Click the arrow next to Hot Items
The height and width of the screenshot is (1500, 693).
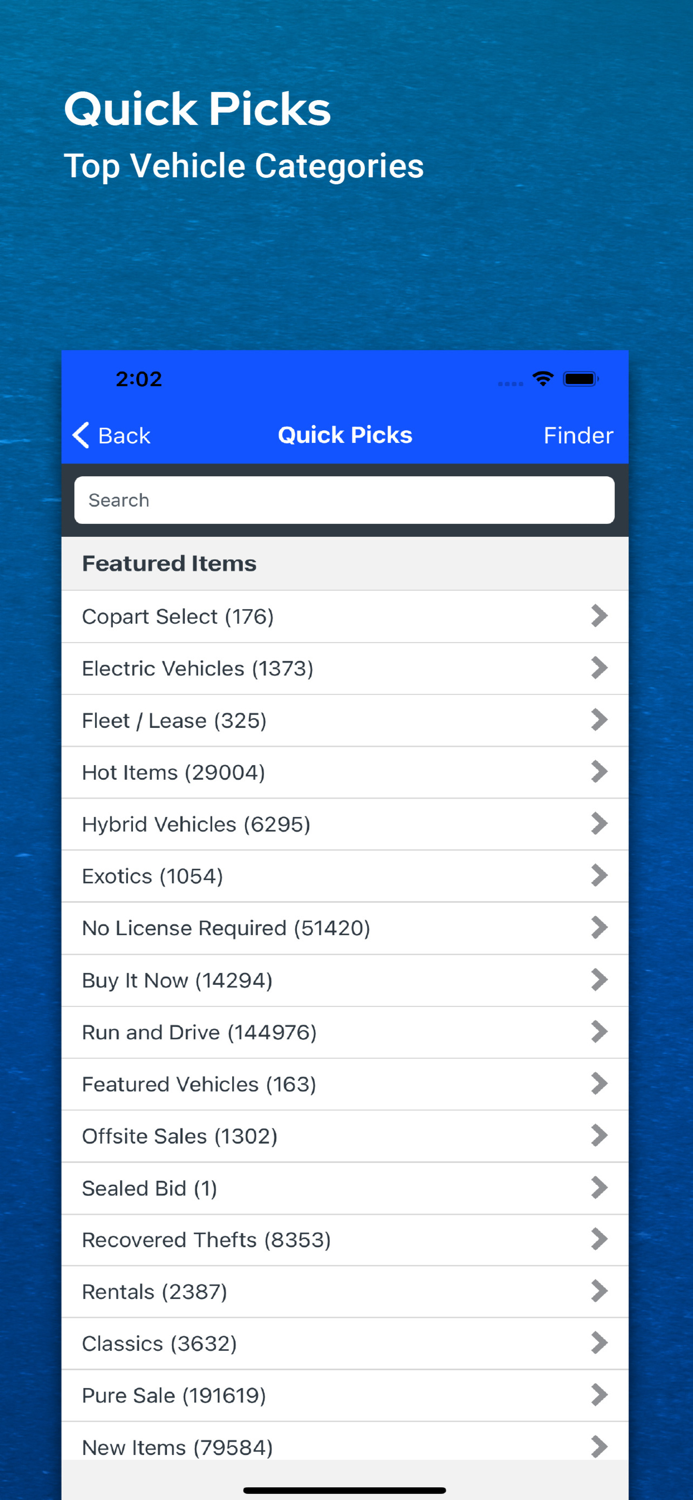(x=599, y=772)
